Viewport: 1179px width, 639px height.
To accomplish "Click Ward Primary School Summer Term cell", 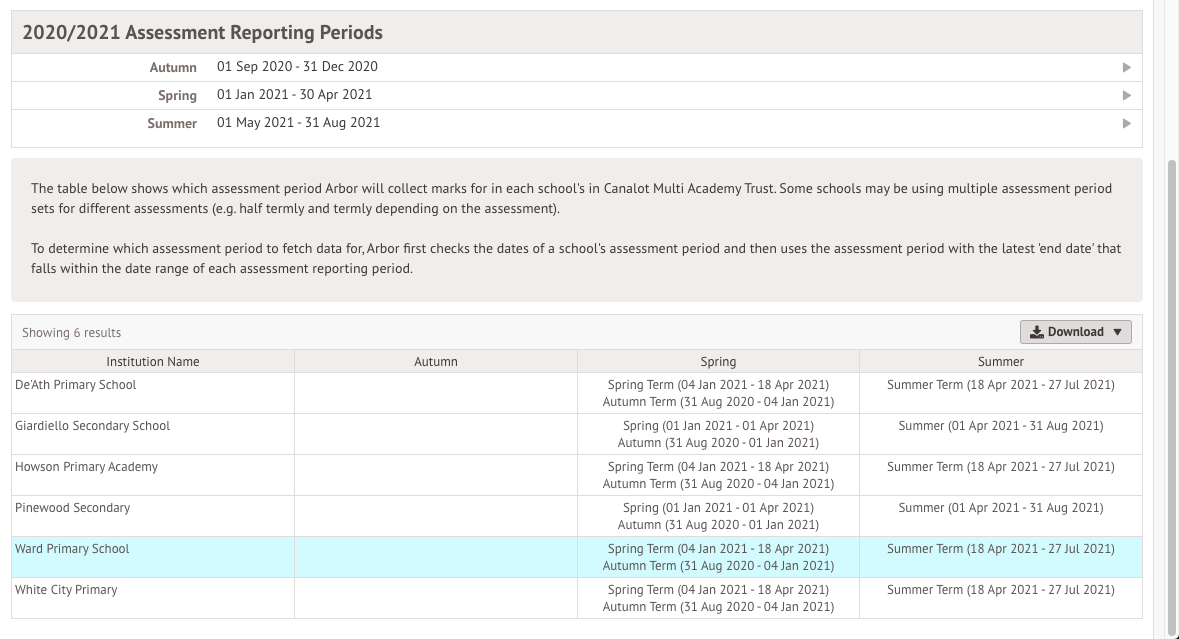I will click(x=1001, y=557).
